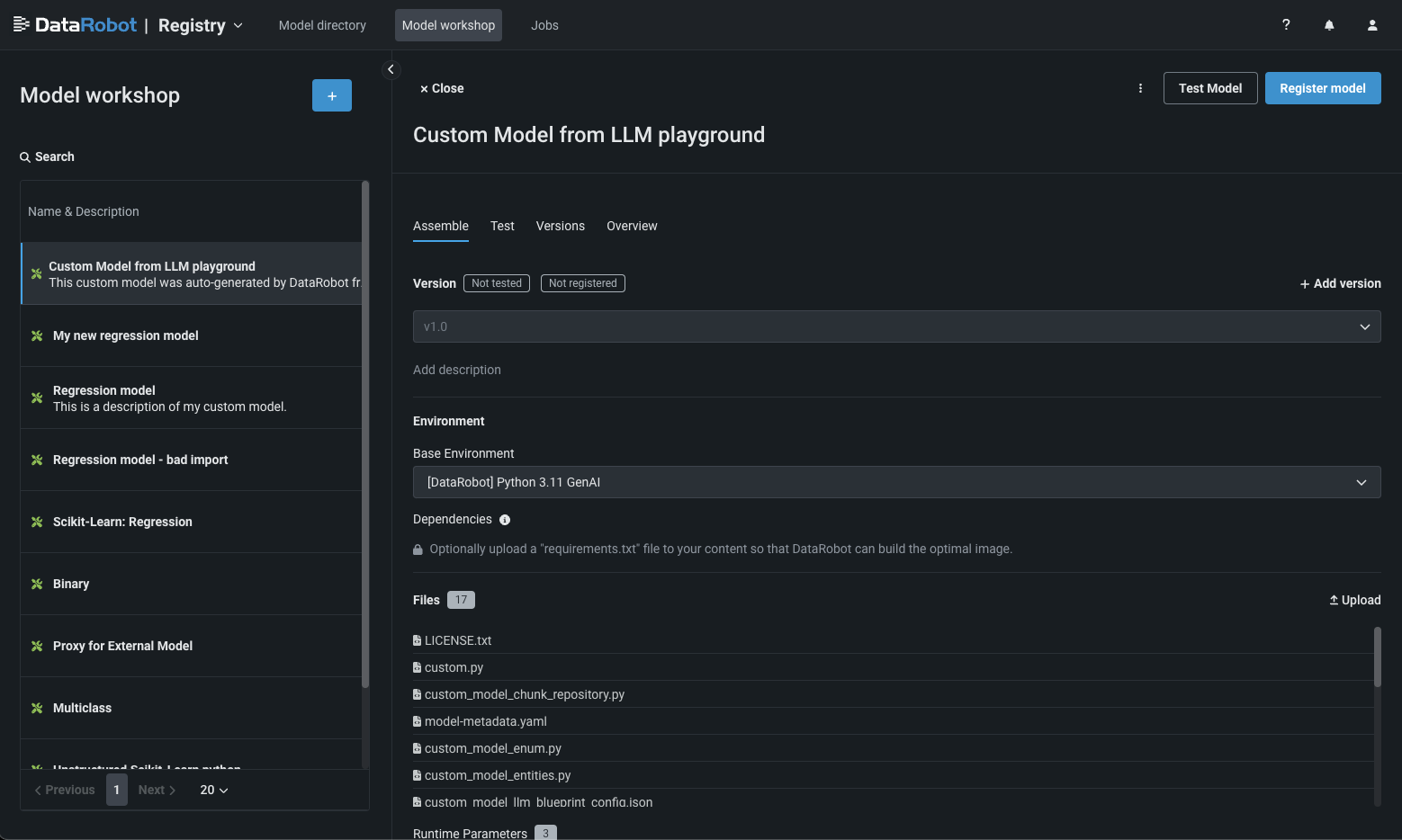
Task: Open the three-dot actions menu
Action: click(x=1140, y=88)
